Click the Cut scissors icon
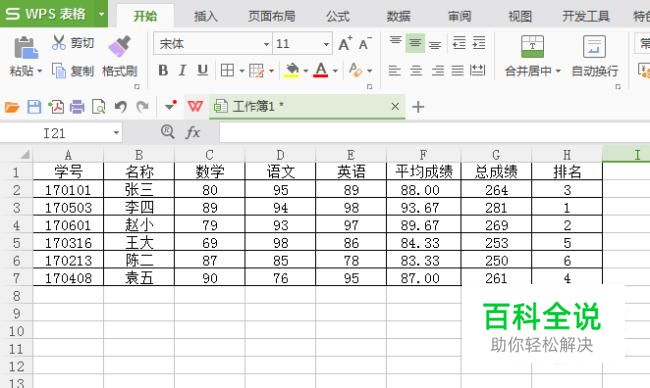Screen dimensions: 650x388 tap(59, 43)
